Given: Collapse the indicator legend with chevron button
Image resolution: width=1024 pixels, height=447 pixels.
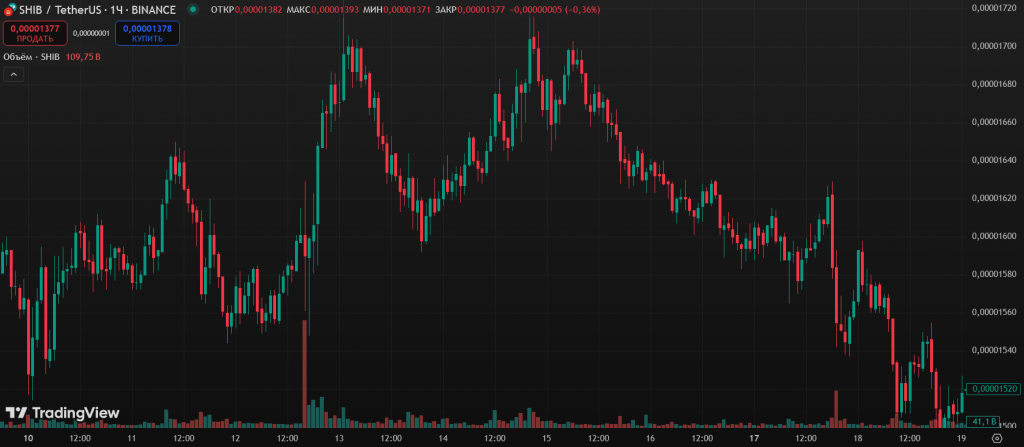Looking at the screenshot, I should click(13, 75).
